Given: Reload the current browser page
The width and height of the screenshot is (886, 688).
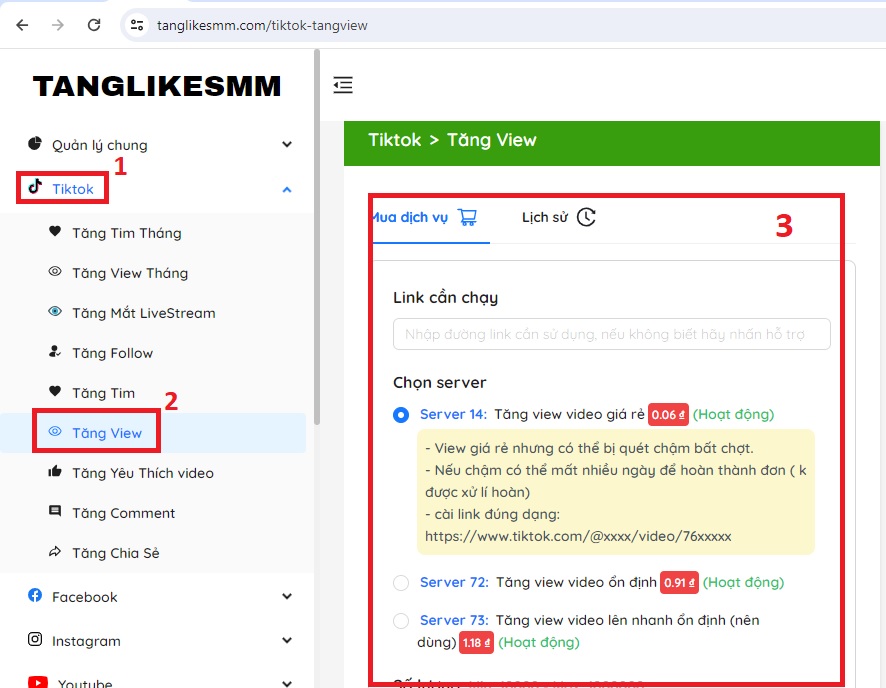Looking at the screenshot, I should pyautogui.click(x=94, y=25).
